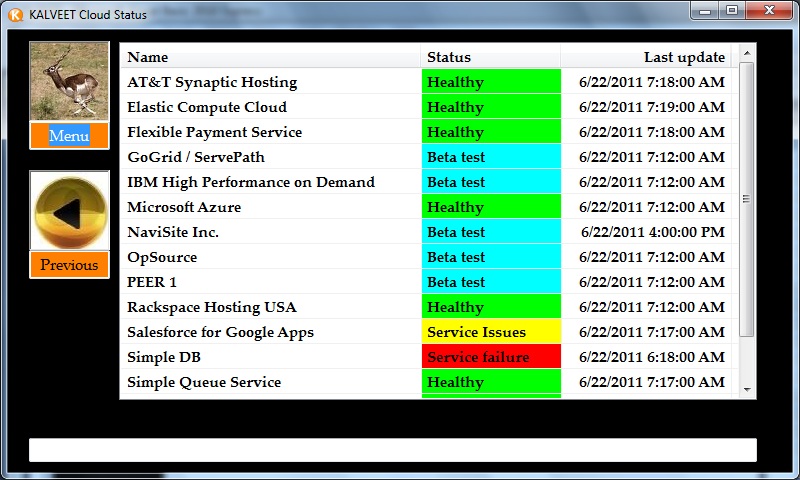Image resolution: width=800 pixels, height=480 pixels.
Task: Select NaviSite Inc. in the list
Action: click(x=428, y=232)
